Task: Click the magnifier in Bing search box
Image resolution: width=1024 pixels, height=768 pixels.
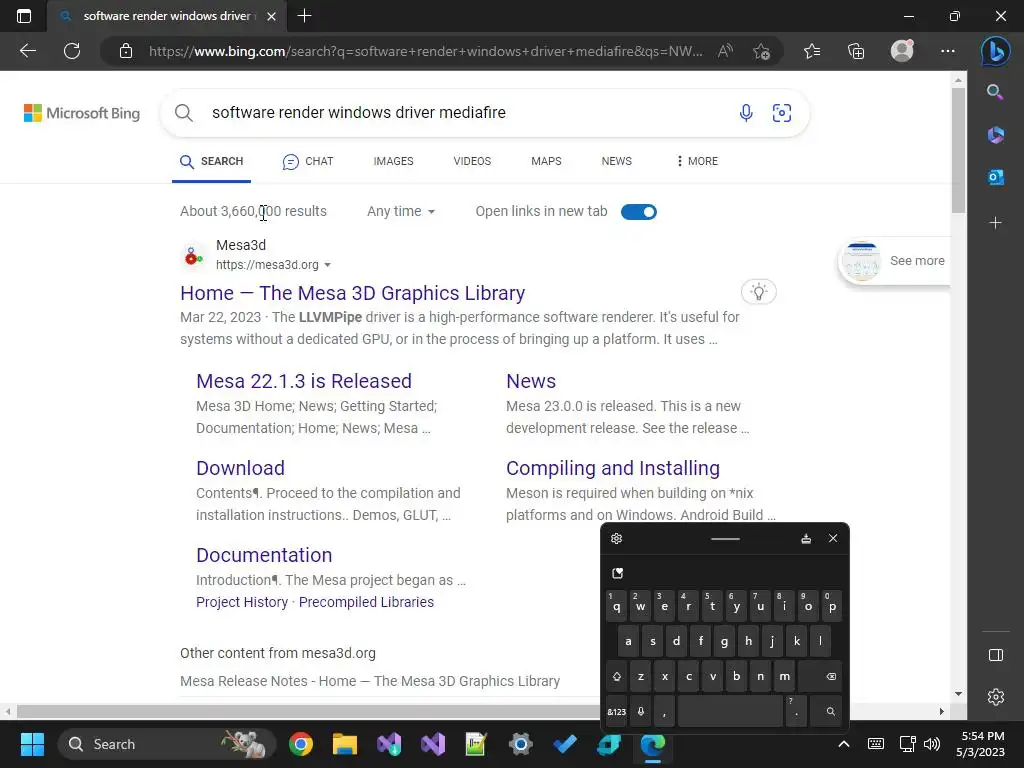Action: 184,113
